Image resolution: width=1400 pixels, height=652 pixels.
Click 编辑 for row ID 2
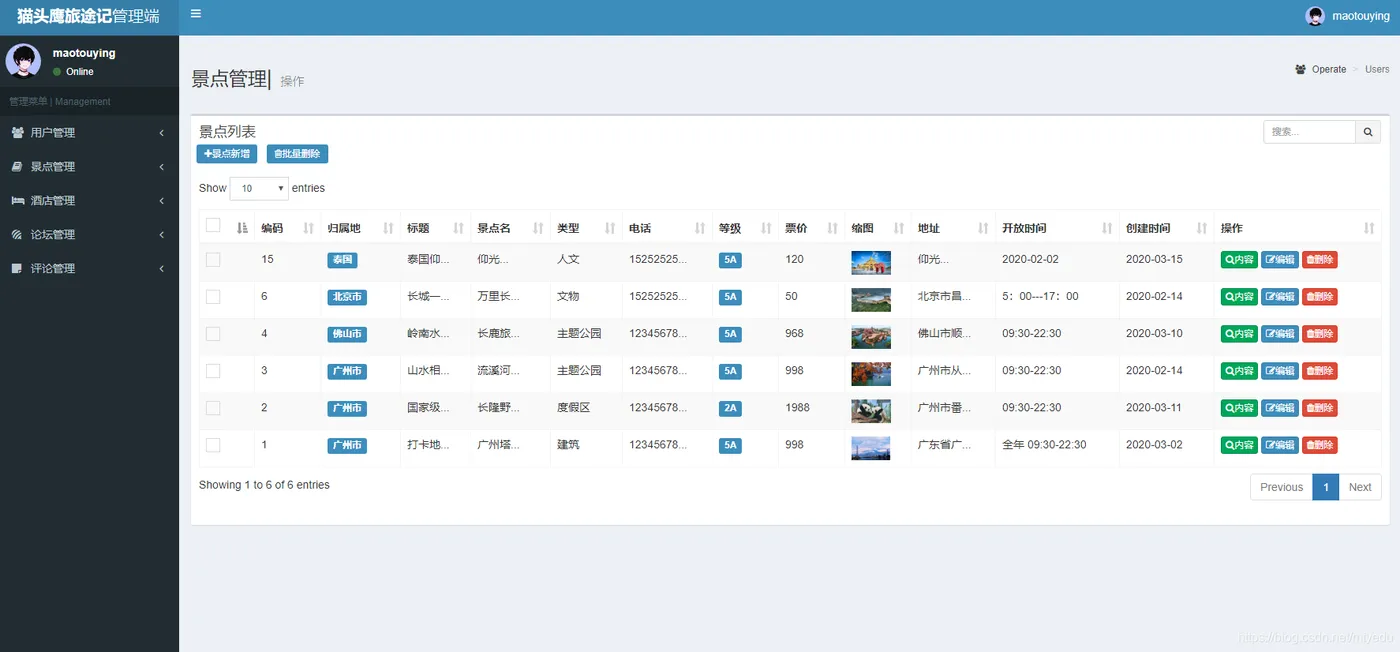1280,408
